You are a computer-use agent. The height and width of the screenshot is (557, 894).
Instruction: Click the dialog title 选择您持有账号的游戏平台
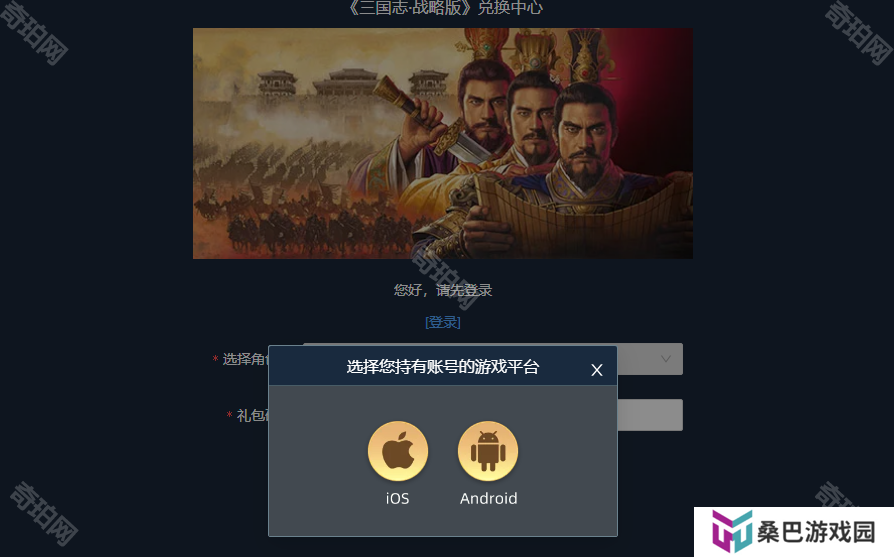click(x=442, y=367)
